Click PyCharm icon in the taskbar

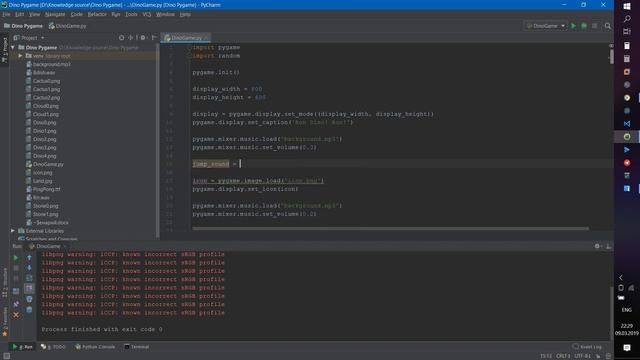click(x=627, y=137)
